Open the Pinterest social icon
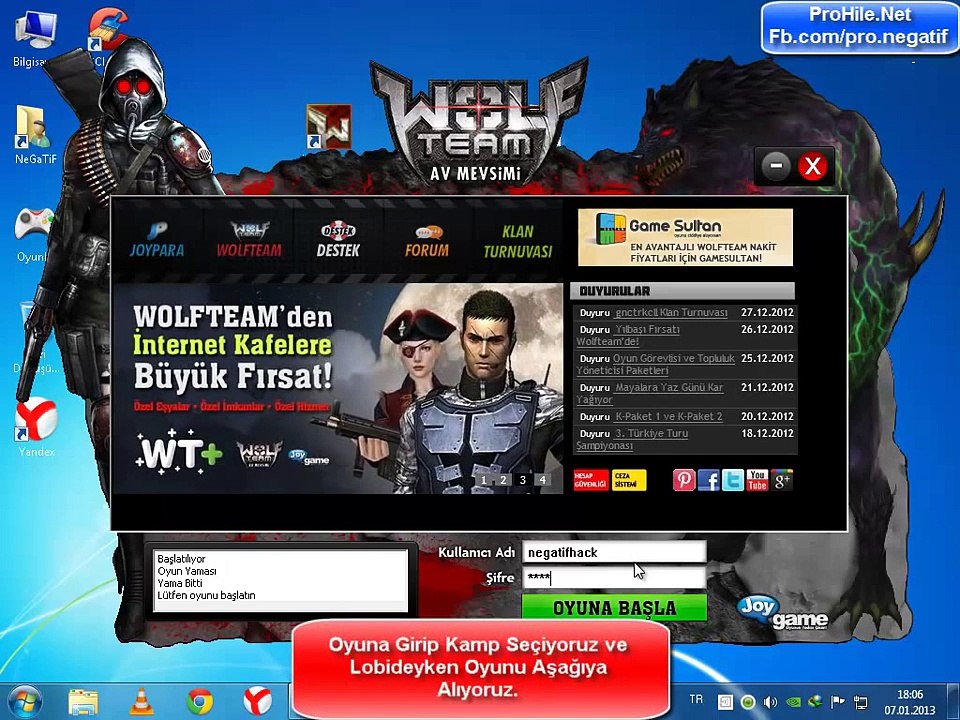Screen dimensions: 960x720 (x=684, y=480)
